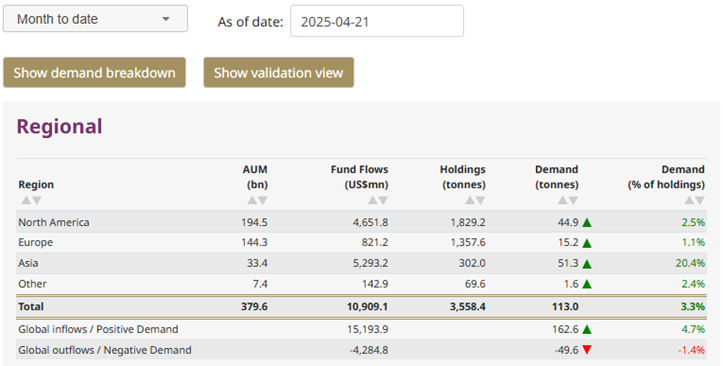Select the Asia region row
Image resolution: width=723 pixels, height=366 pixels.
[x=362, y=263]
